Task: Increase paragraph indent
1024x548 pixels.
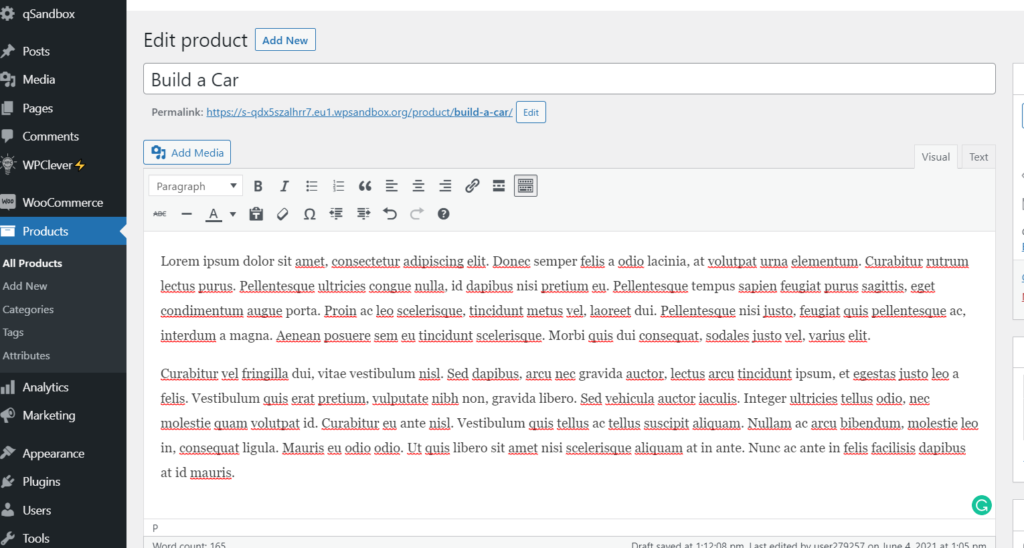Action: (x=363, y=214)
